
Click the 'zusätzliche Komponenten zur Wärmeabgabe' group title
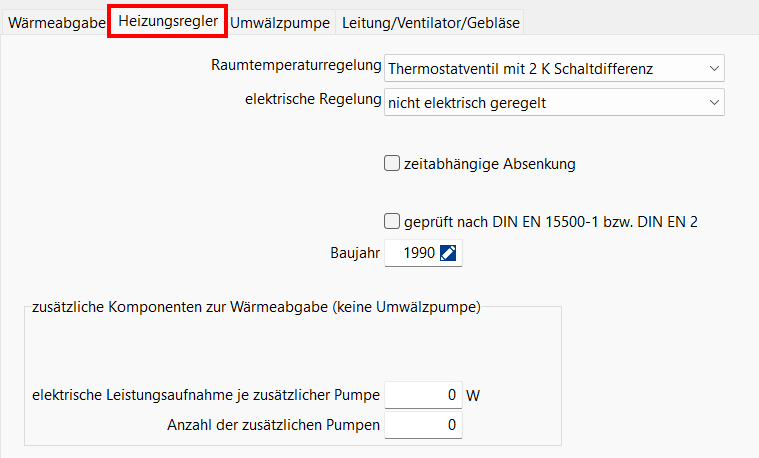pos(256,307)
